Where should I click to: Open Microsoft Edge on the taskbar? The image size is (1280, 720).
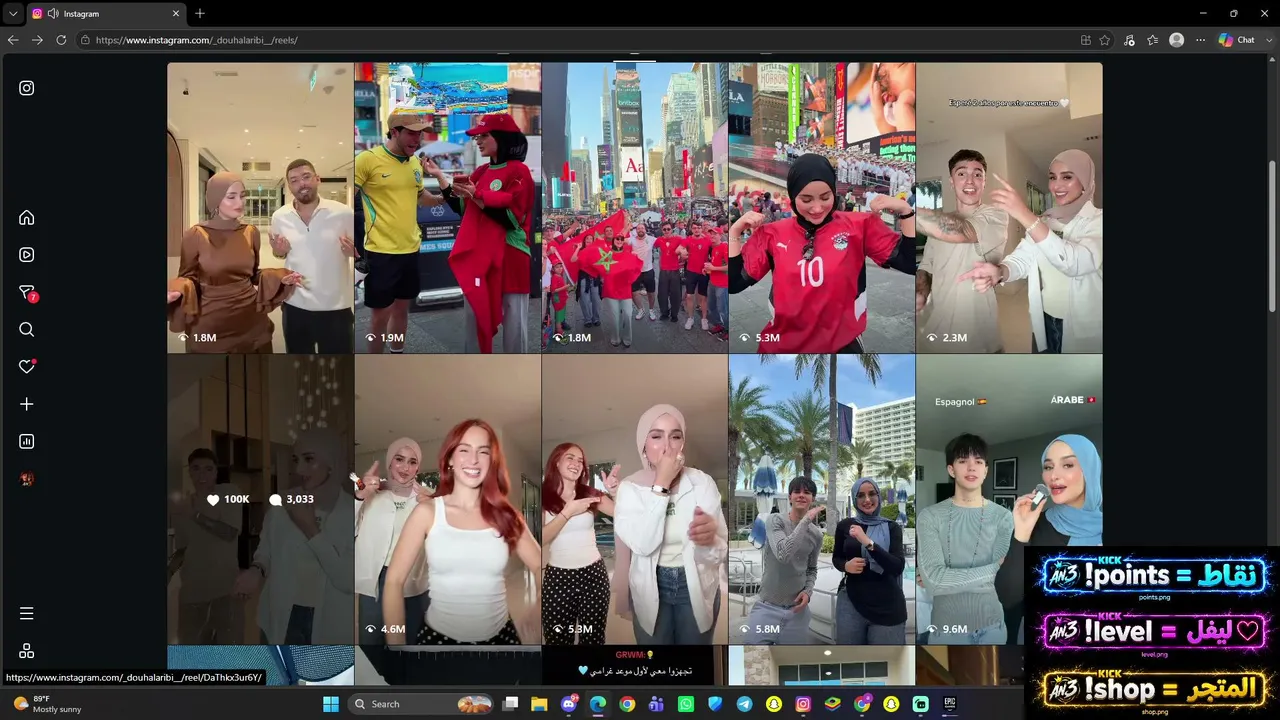click(x=598, y=704)
